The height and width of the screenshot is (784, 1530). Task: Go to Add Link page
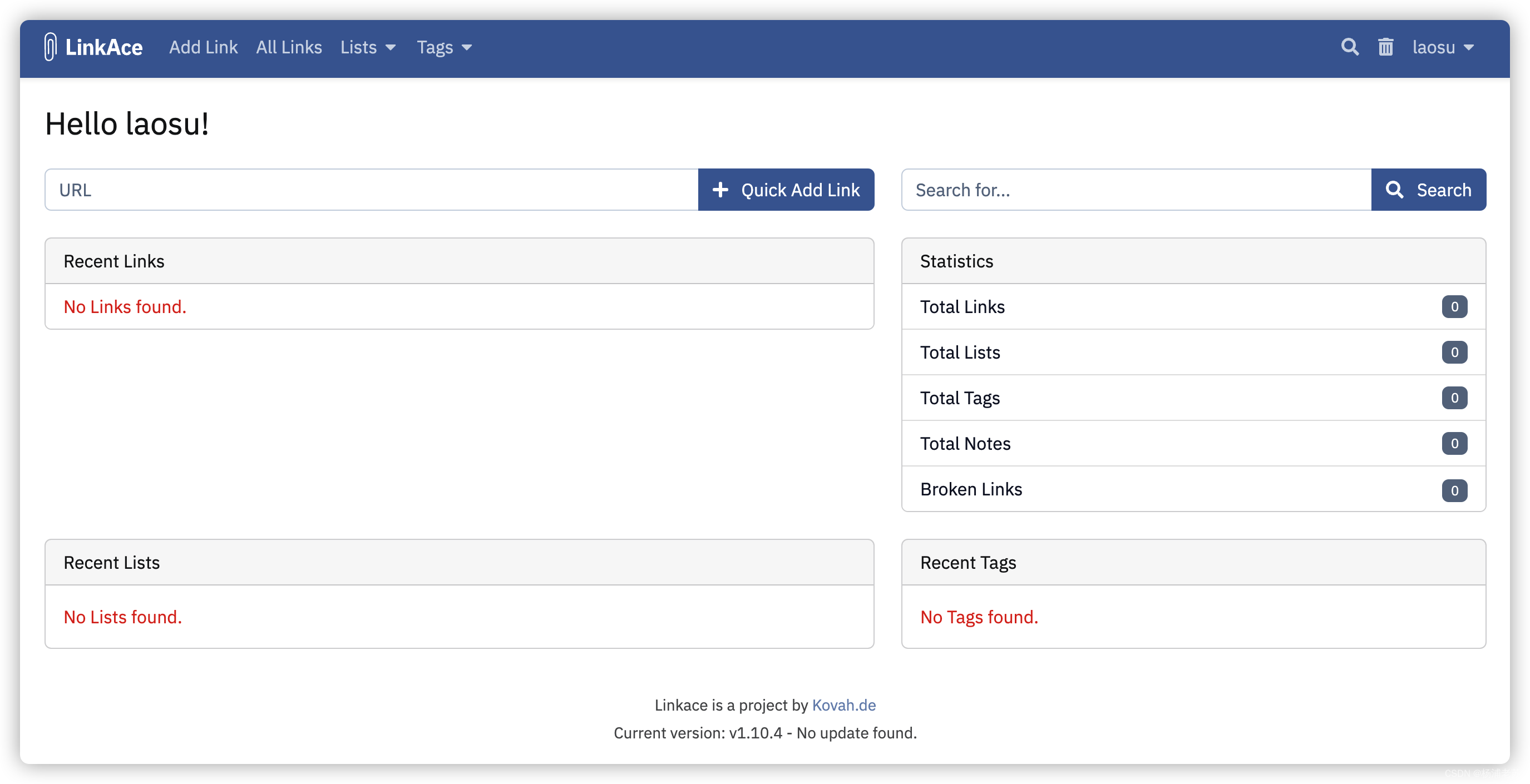[x=203, y=47]
